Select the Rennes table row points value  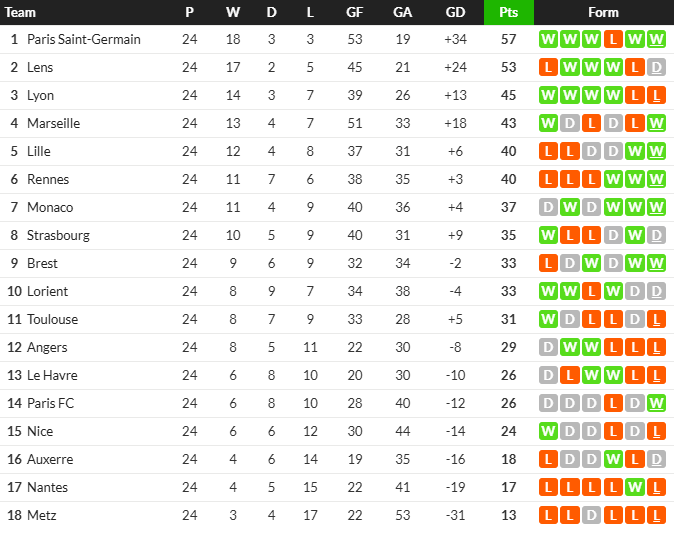[509, 180]
